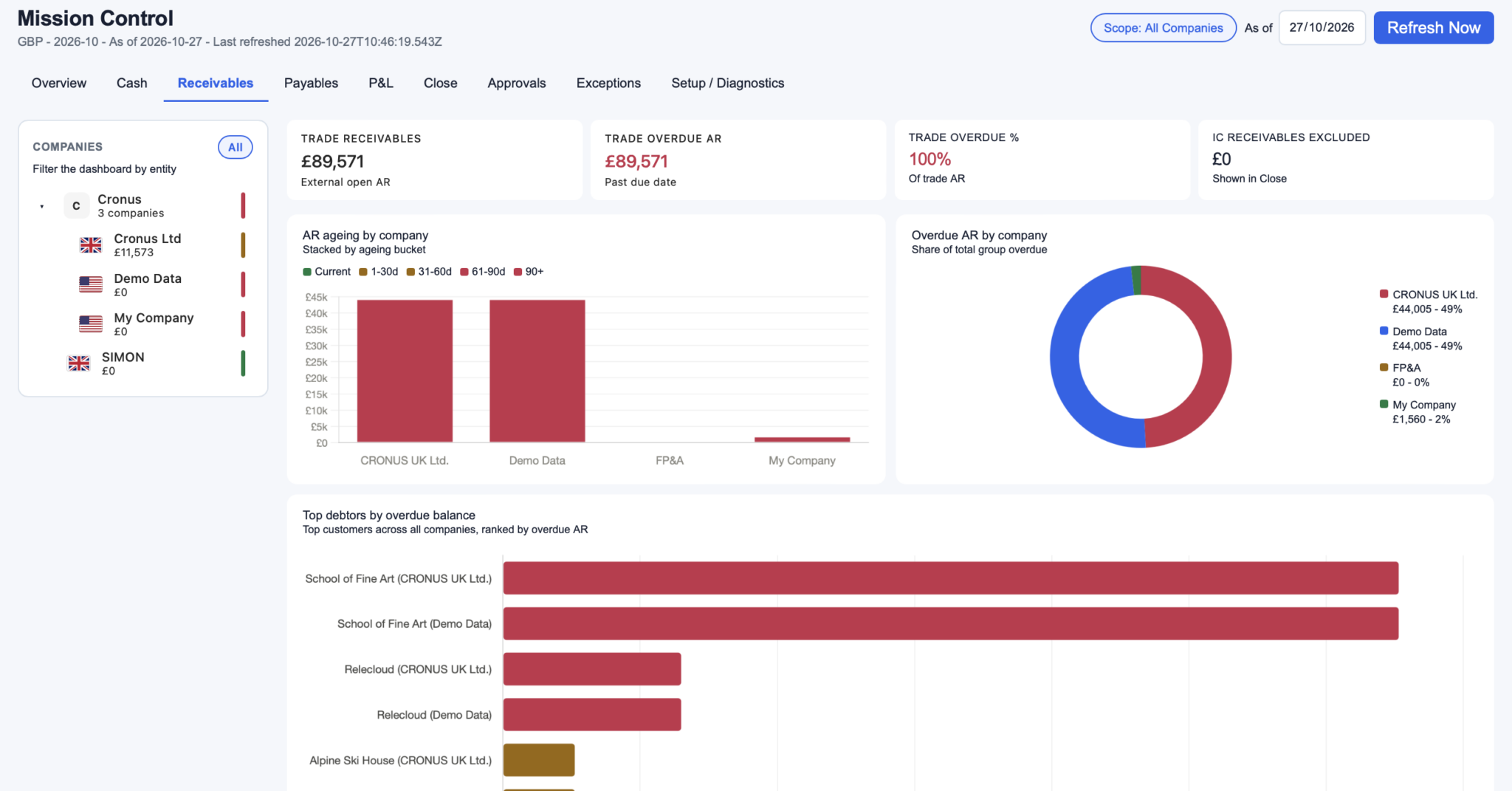
Task: Select the Receivables tab
Action: (216, 83)
